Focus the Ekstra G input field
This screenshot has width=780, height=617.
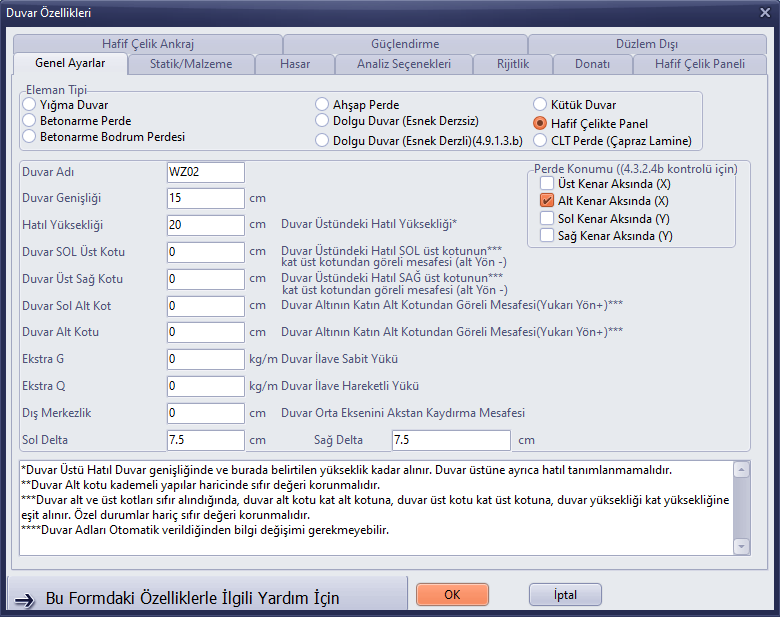(205, 359)
